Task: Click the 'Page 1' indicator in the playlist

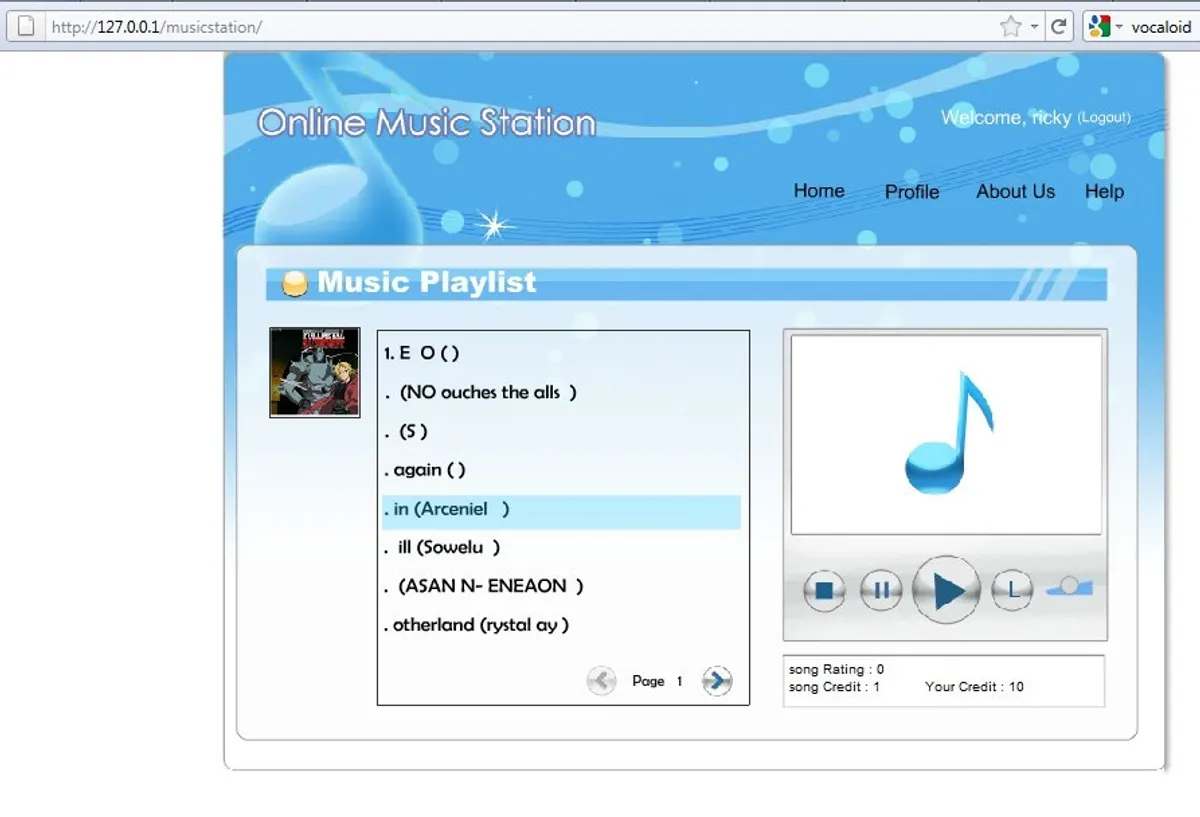Action: tap(658, 681)
